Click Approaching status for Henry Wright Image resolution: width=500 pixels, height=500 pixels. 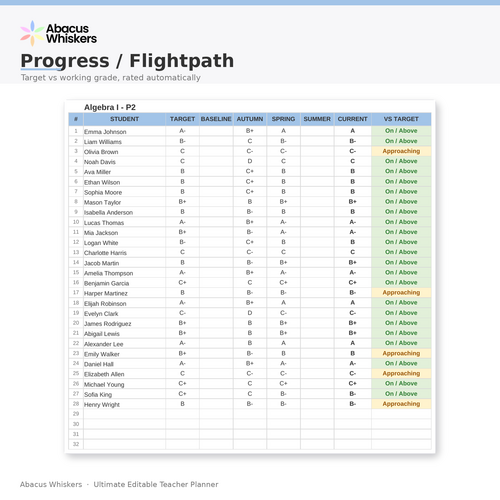[x=401, y=404]
